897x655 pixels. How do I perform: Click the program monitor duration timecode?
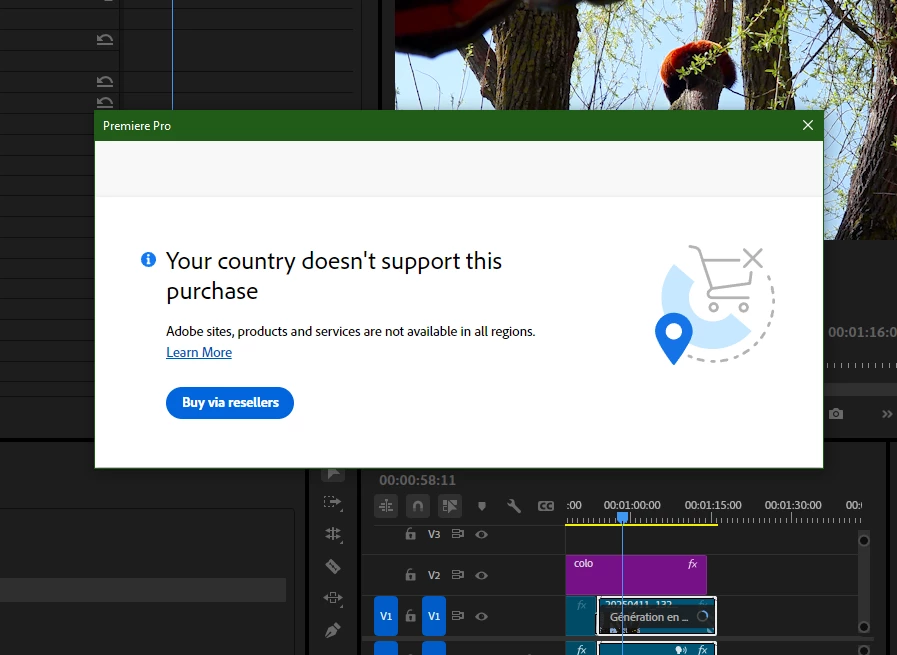tap(862, 332)
